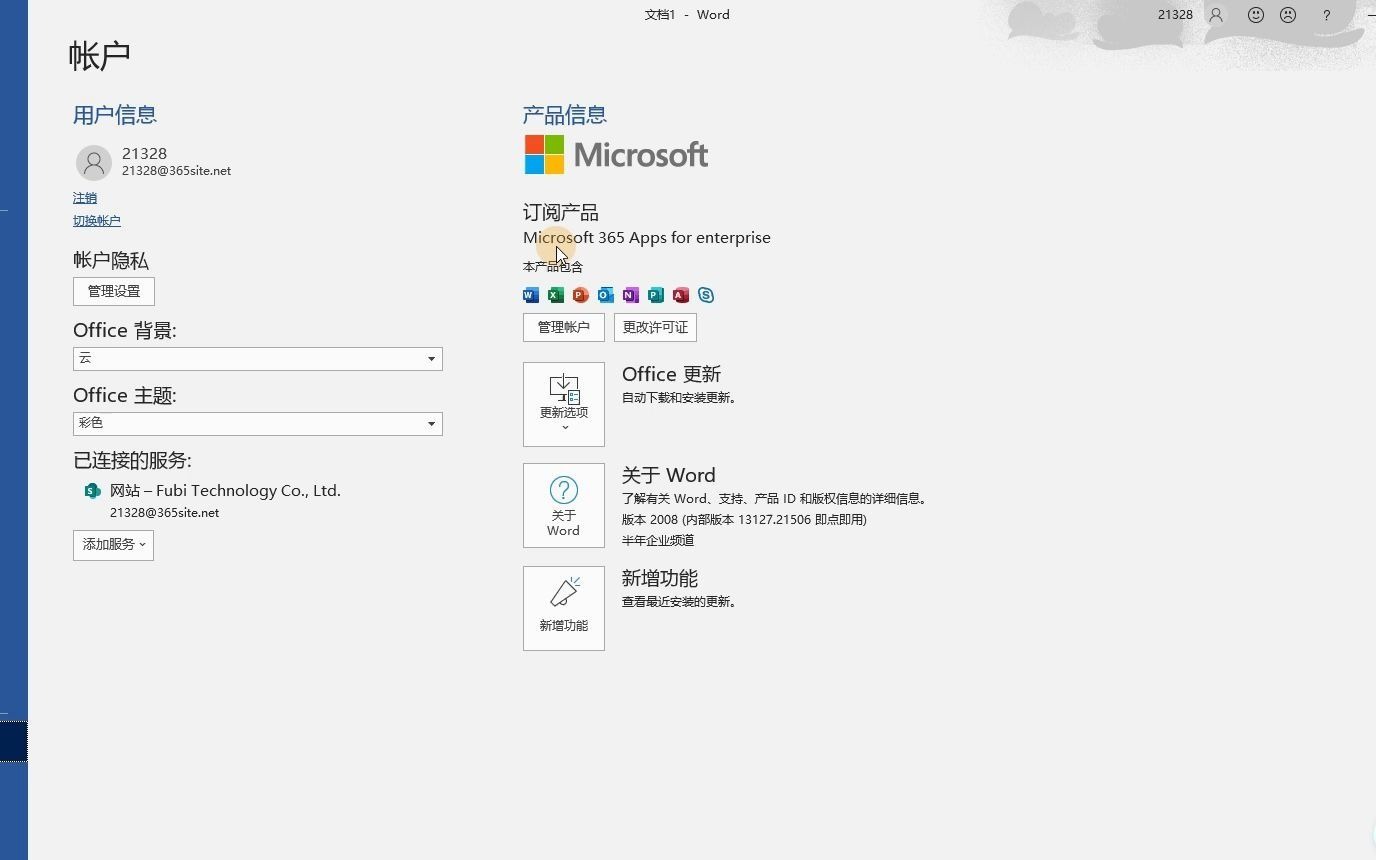Click the Publisher app icon in product list
Image resolution: width=1376 pixels, height=860 pixels.
pos(656,295)
